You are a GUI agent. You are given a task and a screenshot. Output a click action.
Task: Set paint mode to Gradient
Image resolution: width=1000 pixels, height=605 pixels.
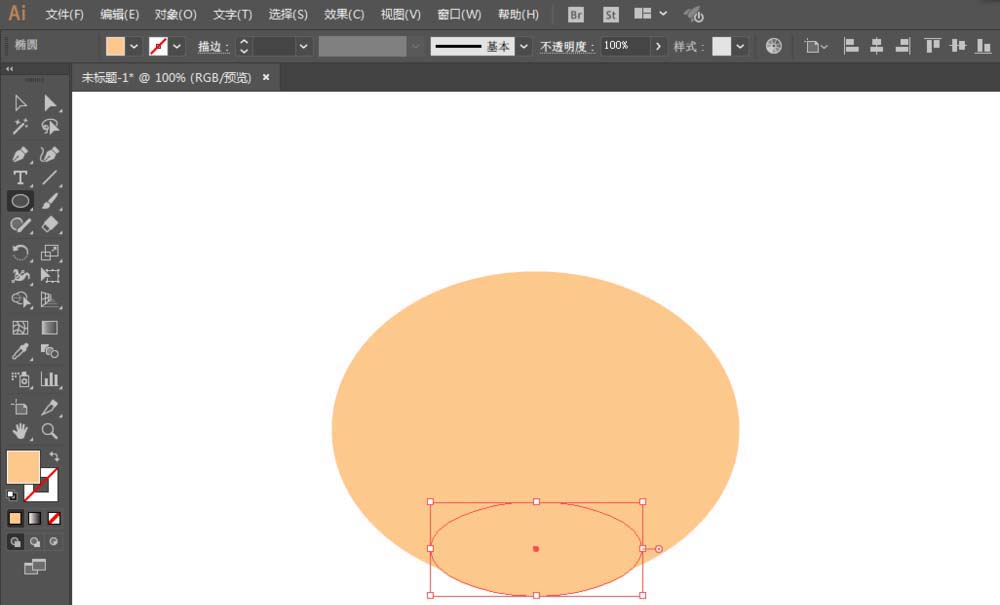pos(34,518)
